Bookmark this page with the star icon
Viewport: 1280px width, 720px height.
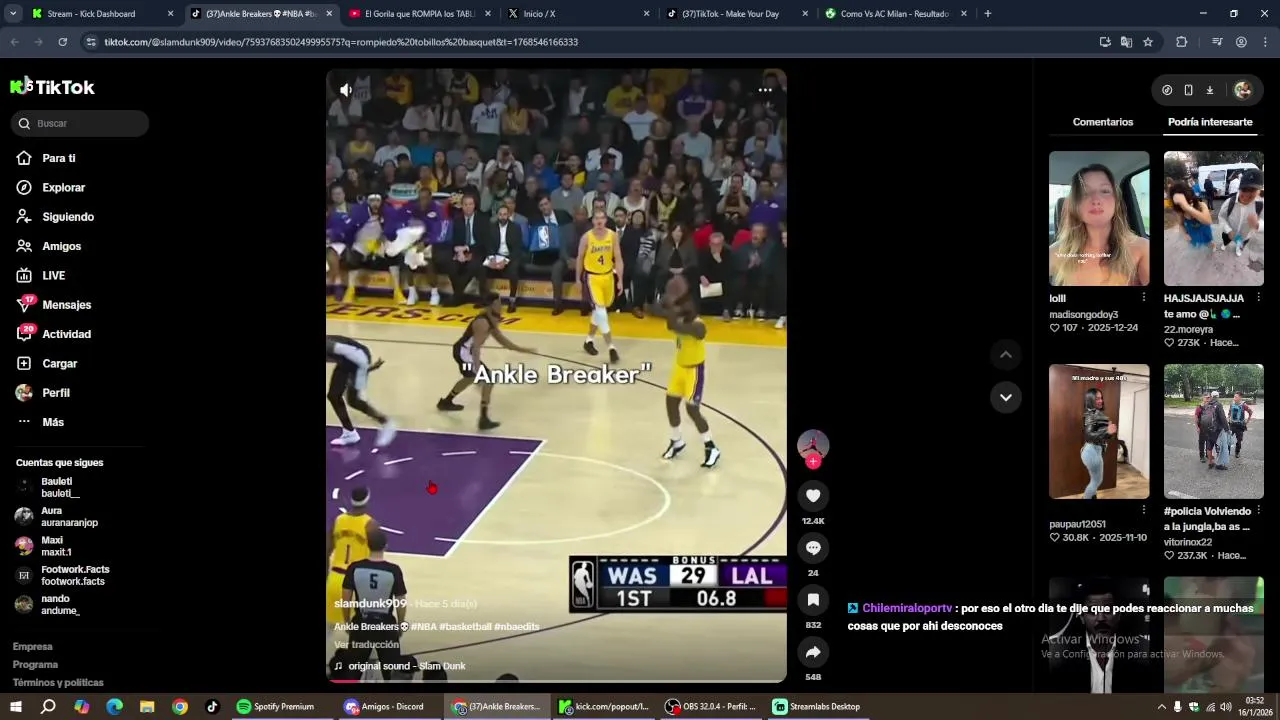[1148, 42]
